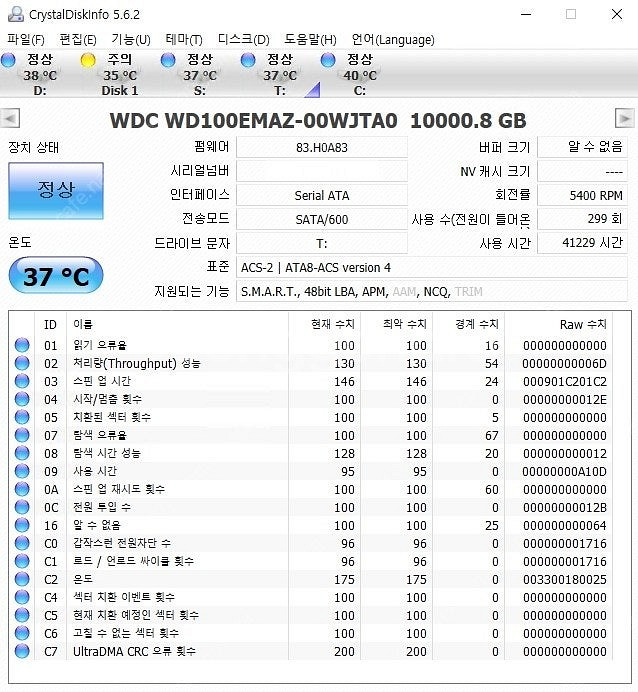Click the CrystalDiskInfo title bar app icon

[x=16, y=14]
